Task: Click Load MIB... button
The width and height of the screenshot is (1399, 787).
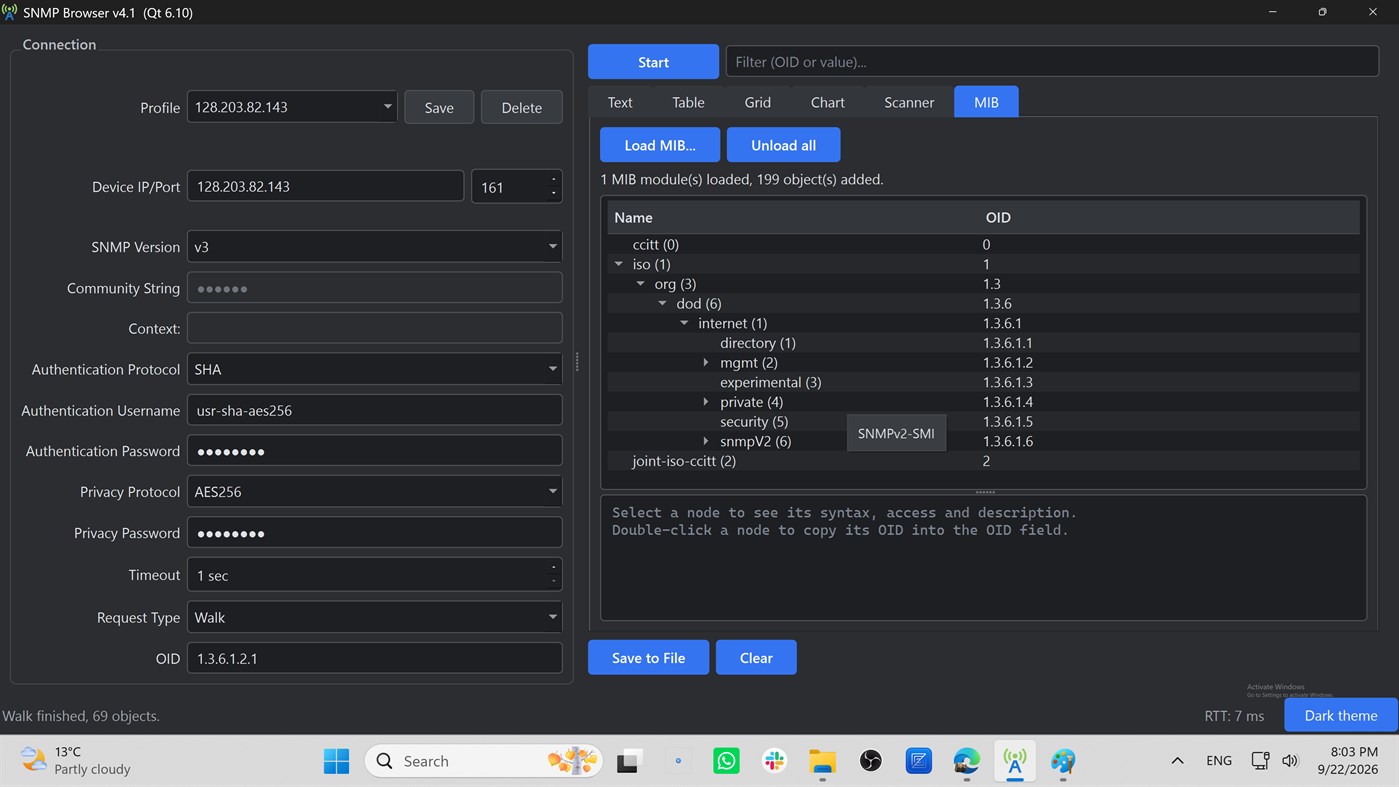Action: pos(660,145)
